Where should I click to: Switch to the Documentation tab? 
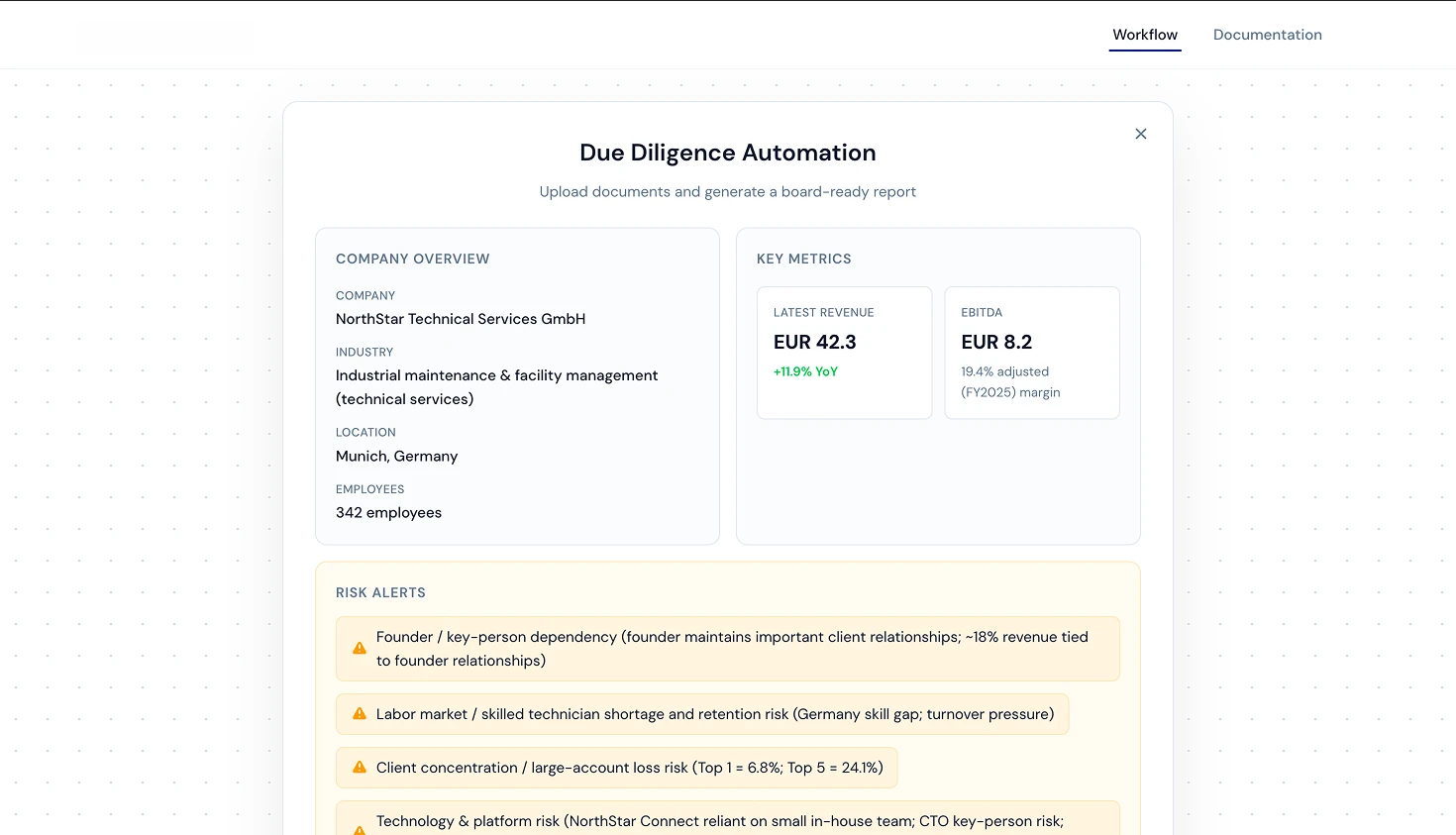coord(1268,34)
